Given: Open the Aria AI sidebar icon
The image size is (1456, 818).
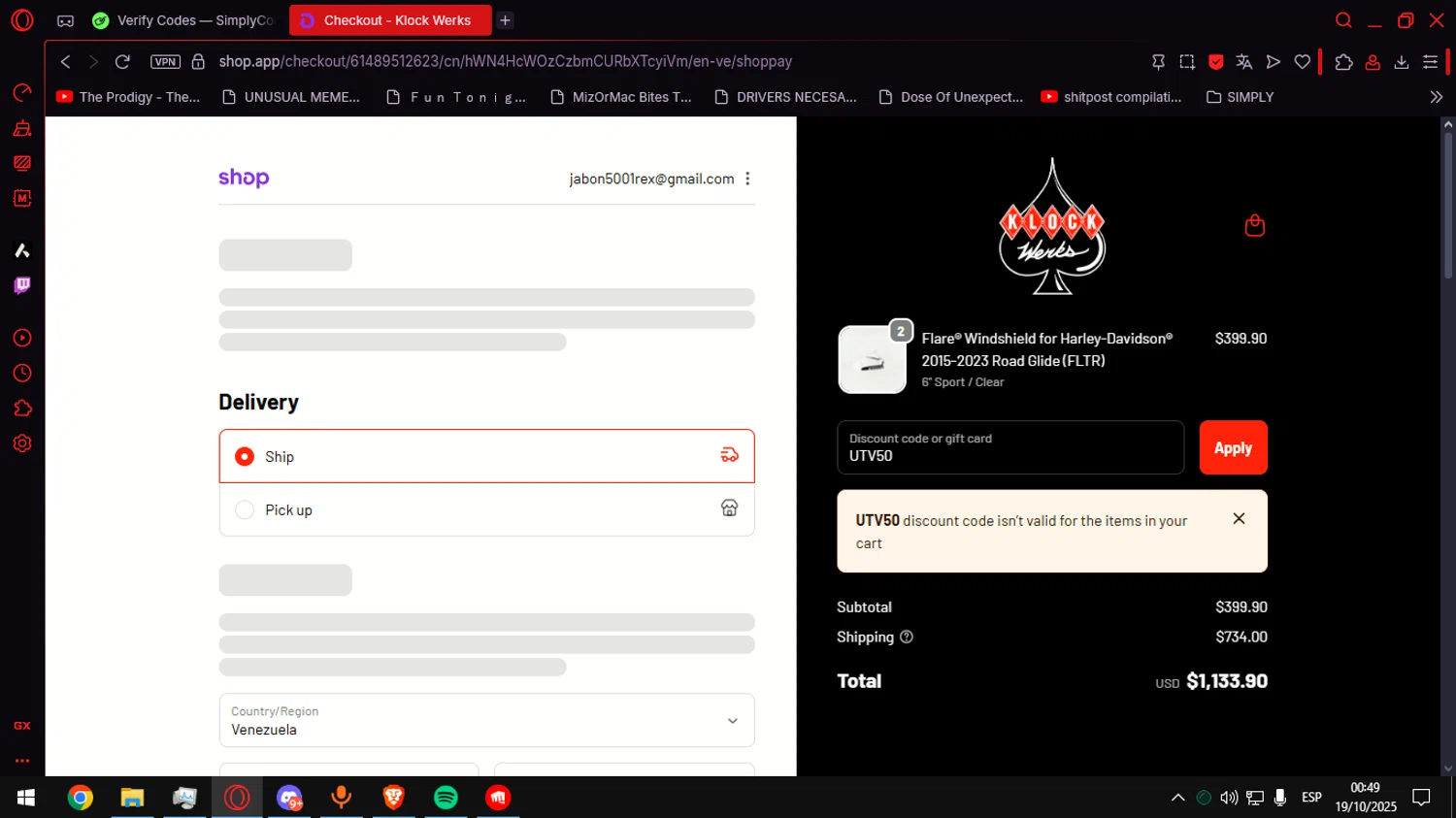Looking at the screenshot, I should pyautogui.click(x=21, y=250).
